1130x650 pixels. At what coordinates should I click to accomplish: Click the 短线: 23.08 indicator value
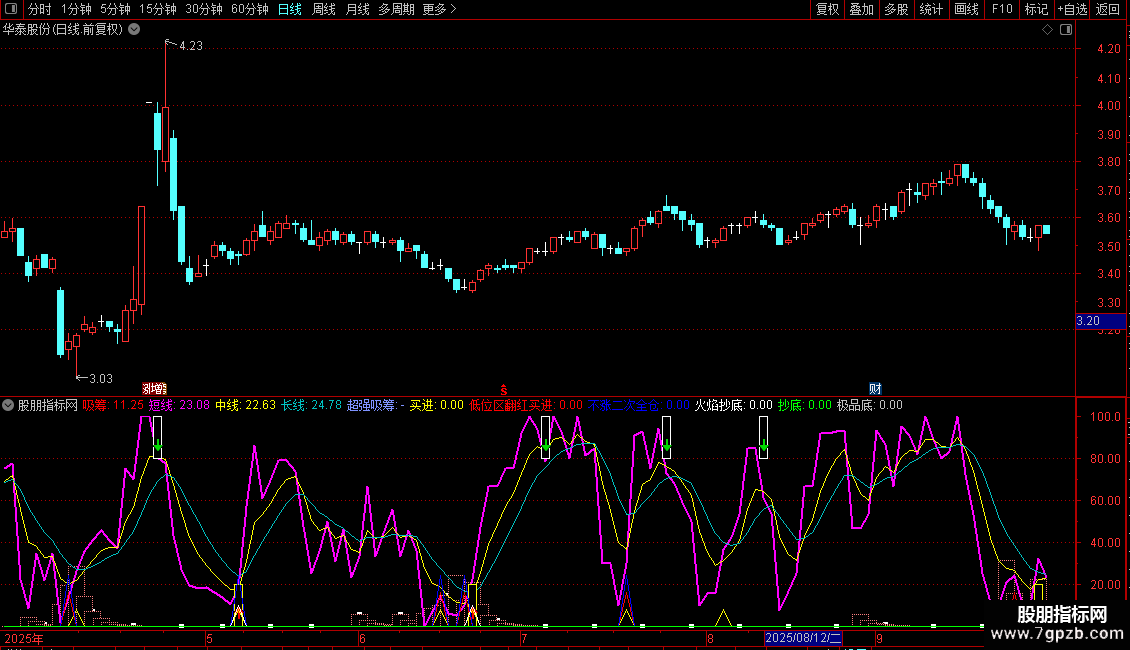[x=179, y=405]
